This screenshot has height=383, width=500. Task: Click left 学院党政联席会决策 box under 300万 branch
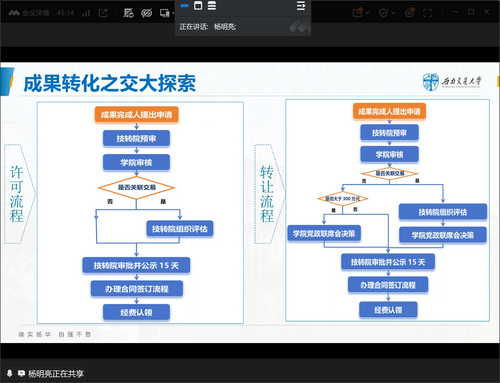[324, 234]
